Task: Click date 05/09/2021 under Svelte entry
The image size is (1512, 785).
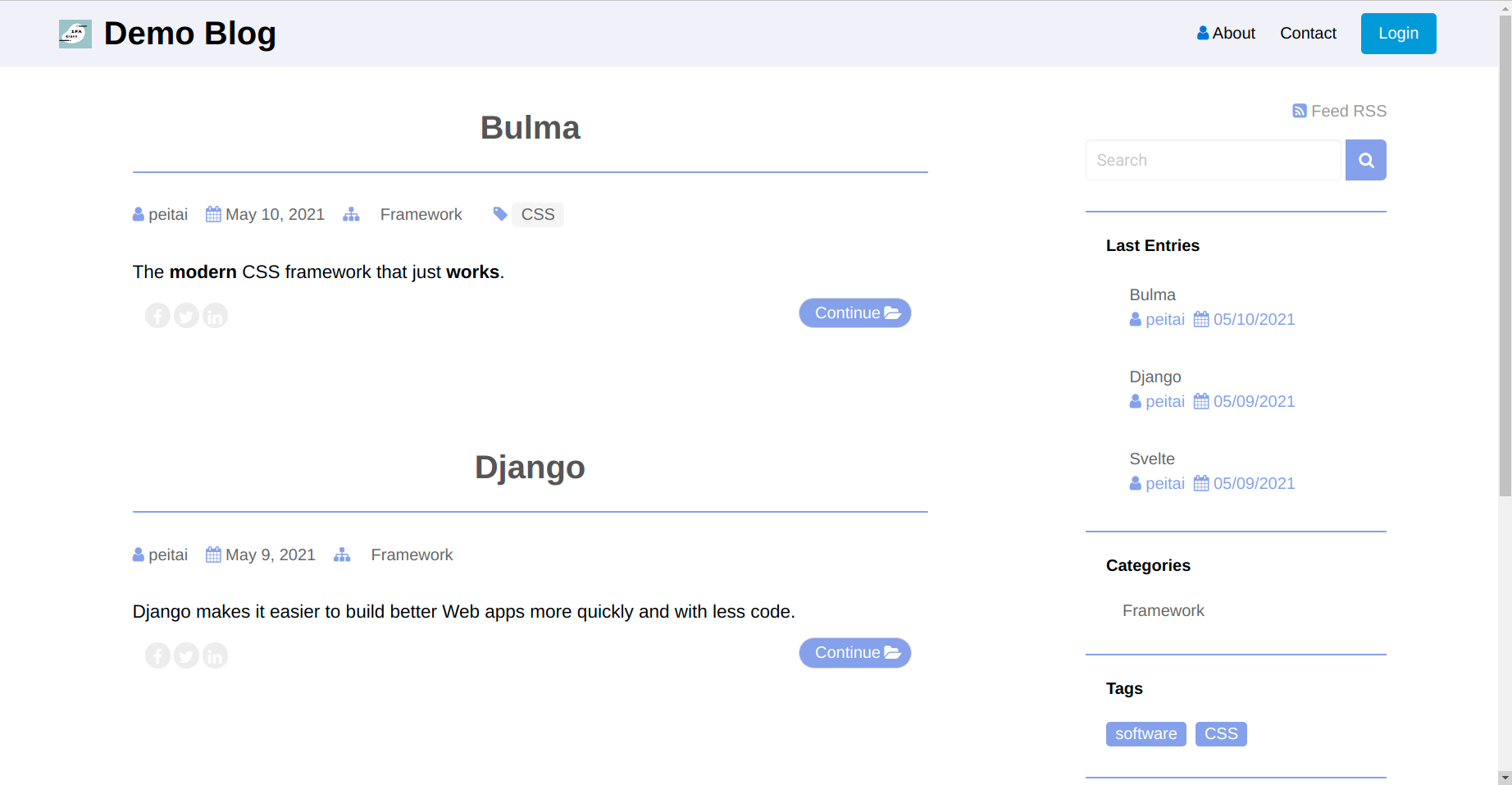Action: [1254, 483]
